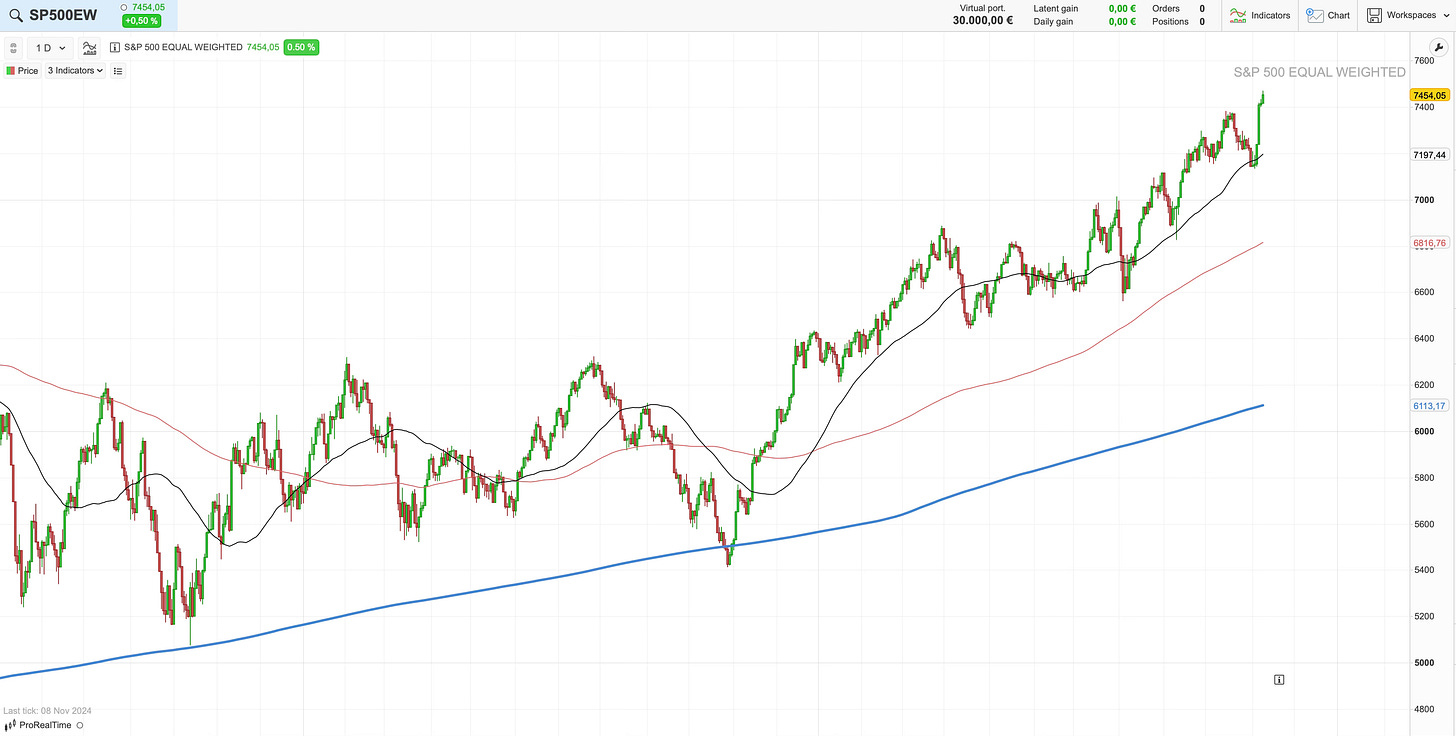Image resolution: width=1456 pixels, height=736 pixels.
Task: Click the Last tick: 08 Nov 2024 text
Action: (x=48, y=710)
